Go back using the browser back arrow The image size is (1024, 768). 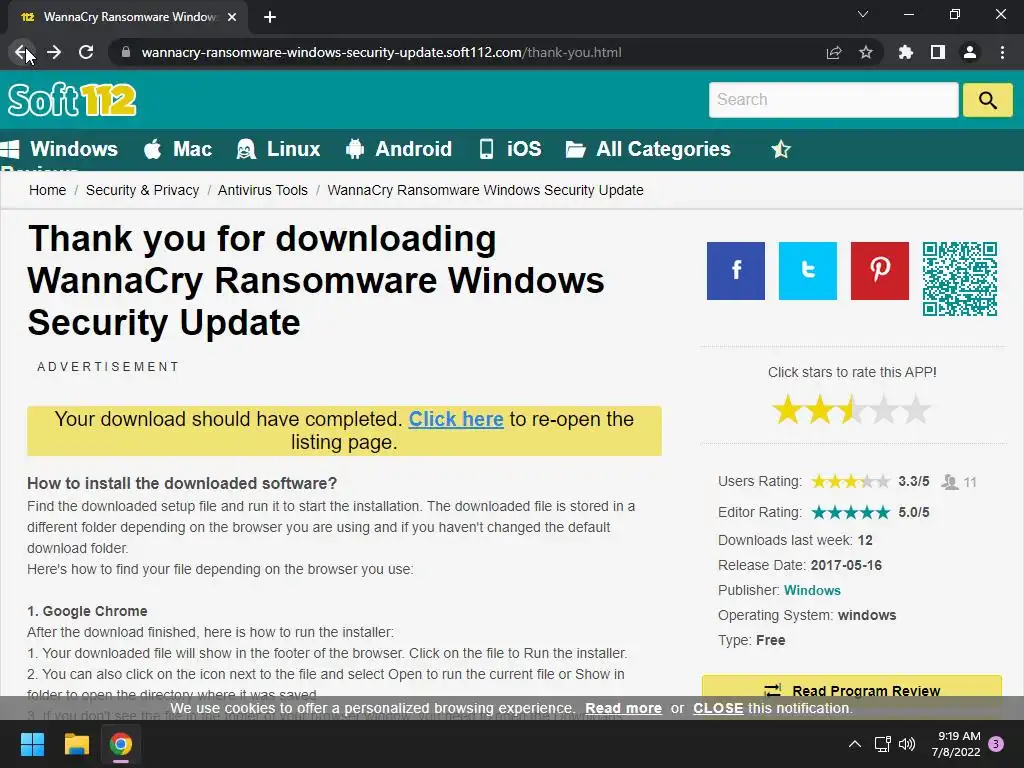click(22, 52)
